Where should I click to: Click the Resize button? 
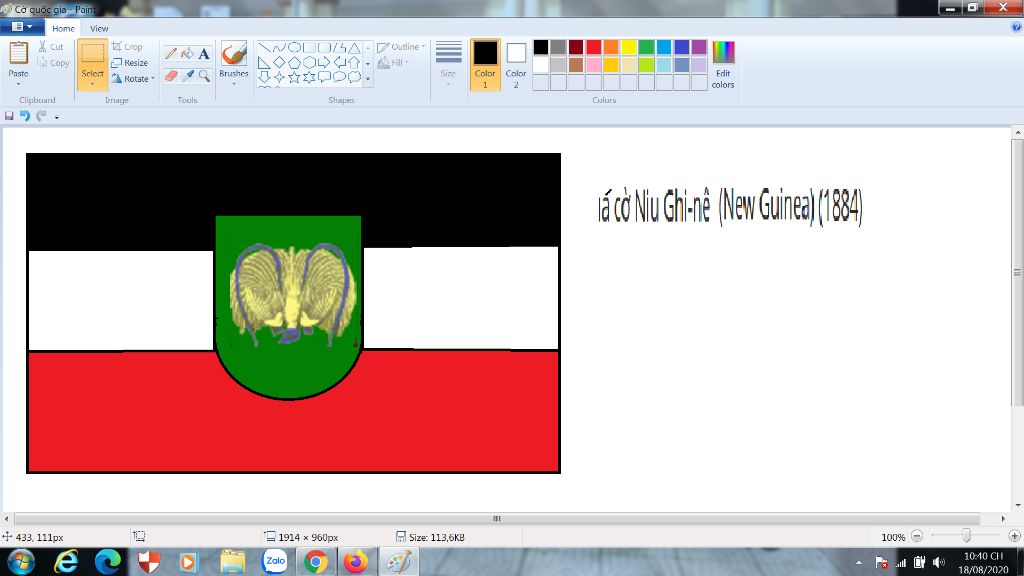pos(130,63)
